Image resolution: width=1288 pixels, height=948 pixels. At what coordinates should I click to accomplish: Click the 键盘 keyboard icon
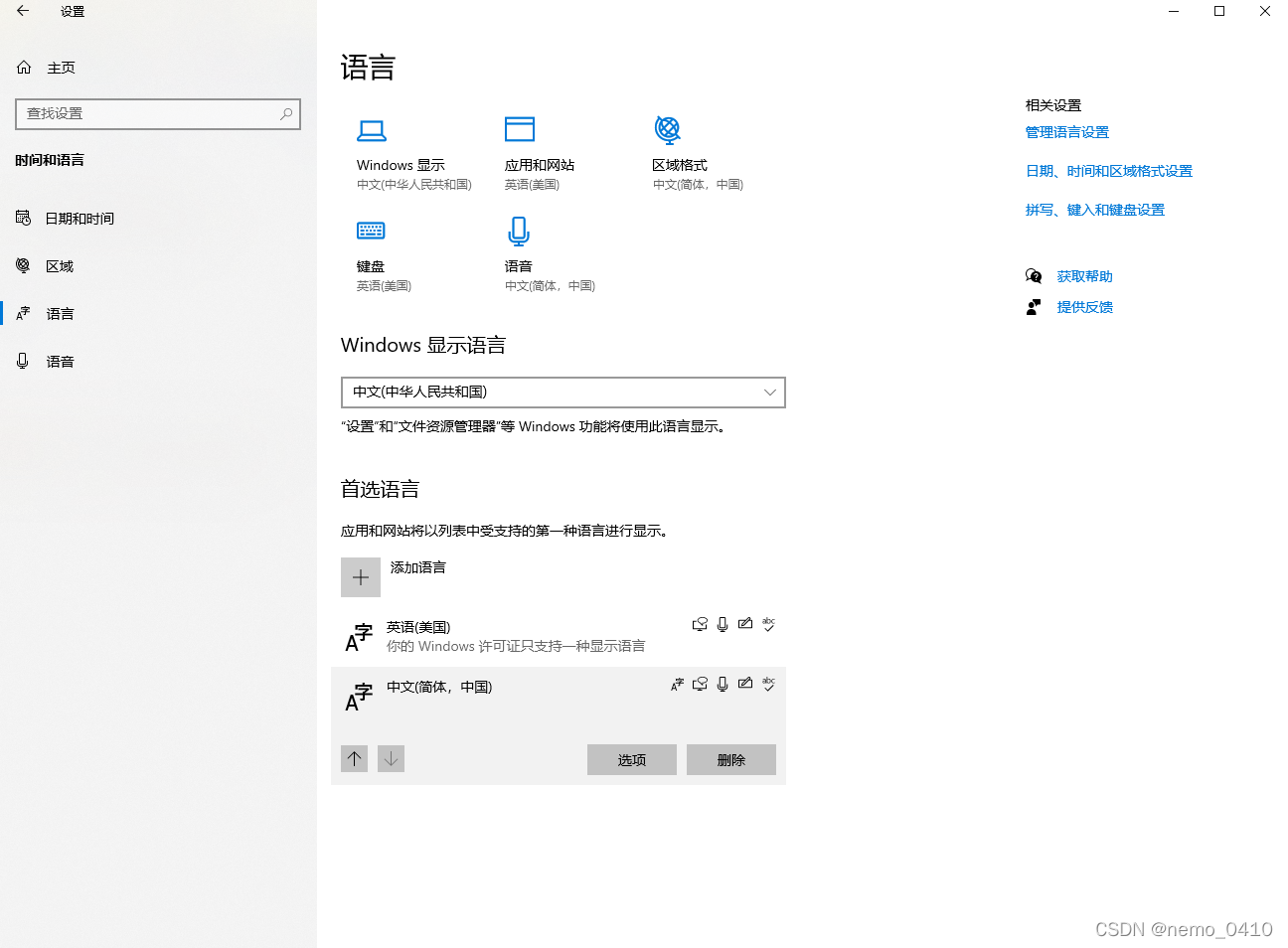pos(371,231)
